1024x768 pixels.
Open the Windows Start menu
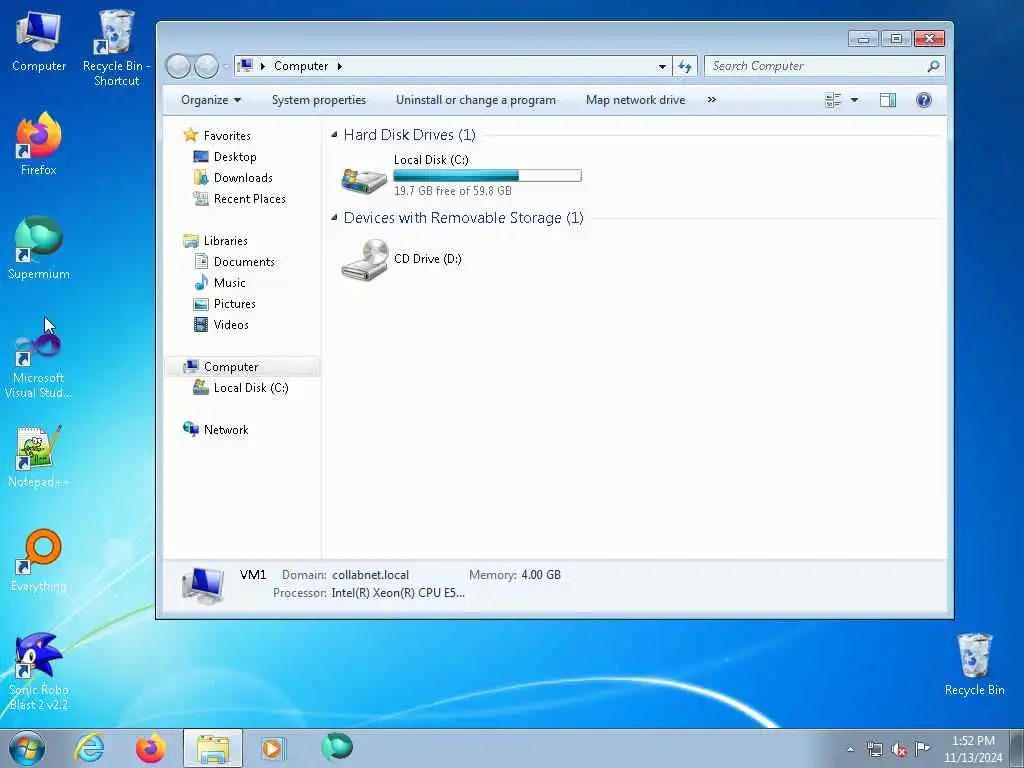click(x=27, y=748)
